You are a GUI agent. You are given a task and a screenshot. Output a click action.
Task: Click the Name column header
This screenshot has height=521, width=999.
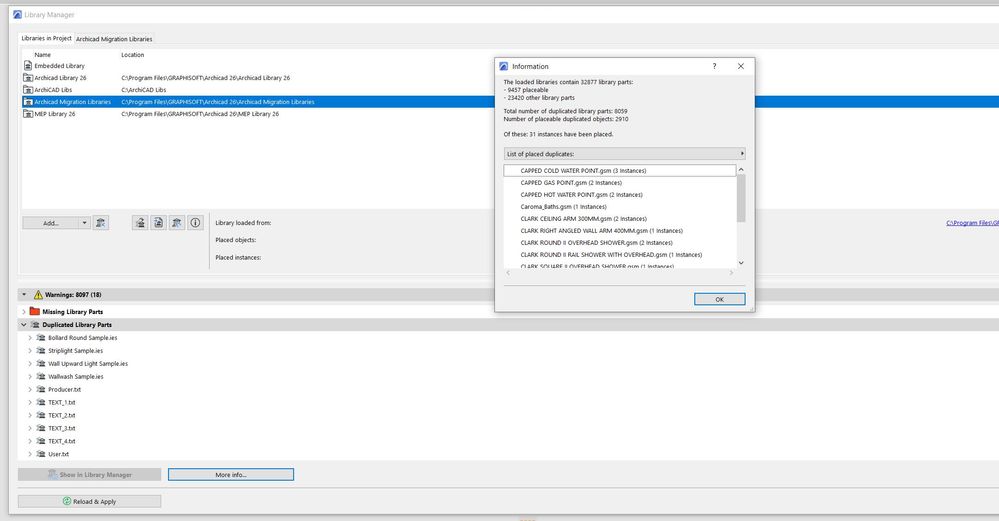pyautogui.click(x=43, y=55)
